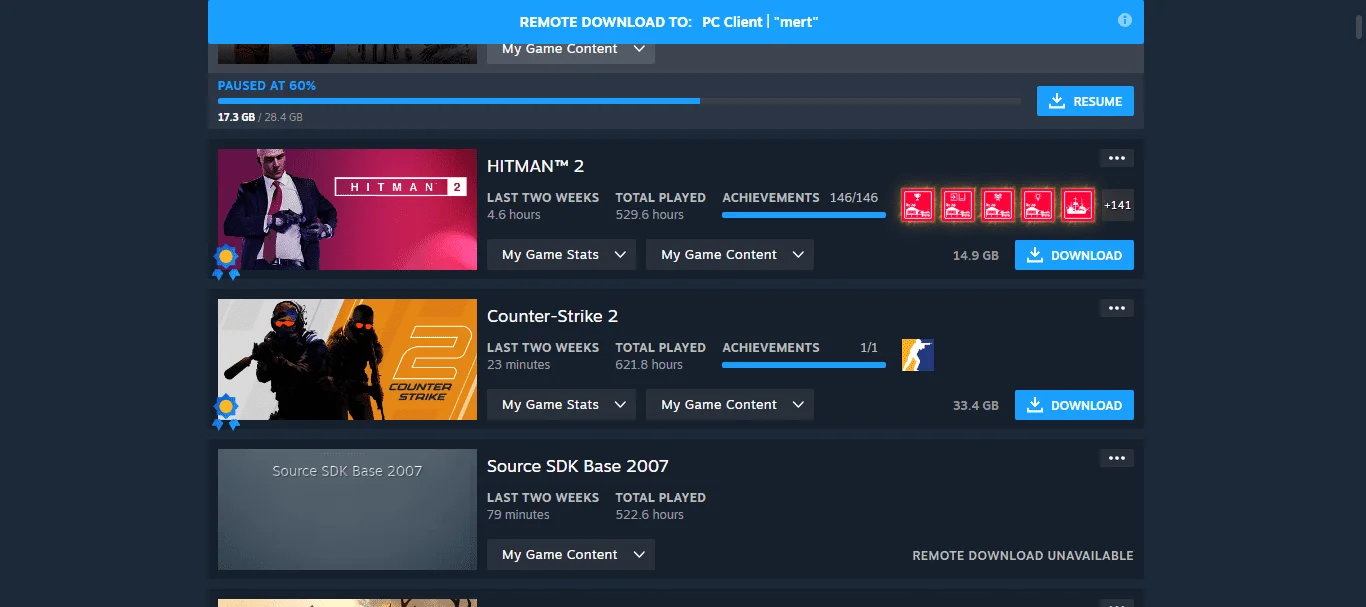
Task: Click HITMAN 2 last two weeks 4.6 hours
Action: [543, 206]
